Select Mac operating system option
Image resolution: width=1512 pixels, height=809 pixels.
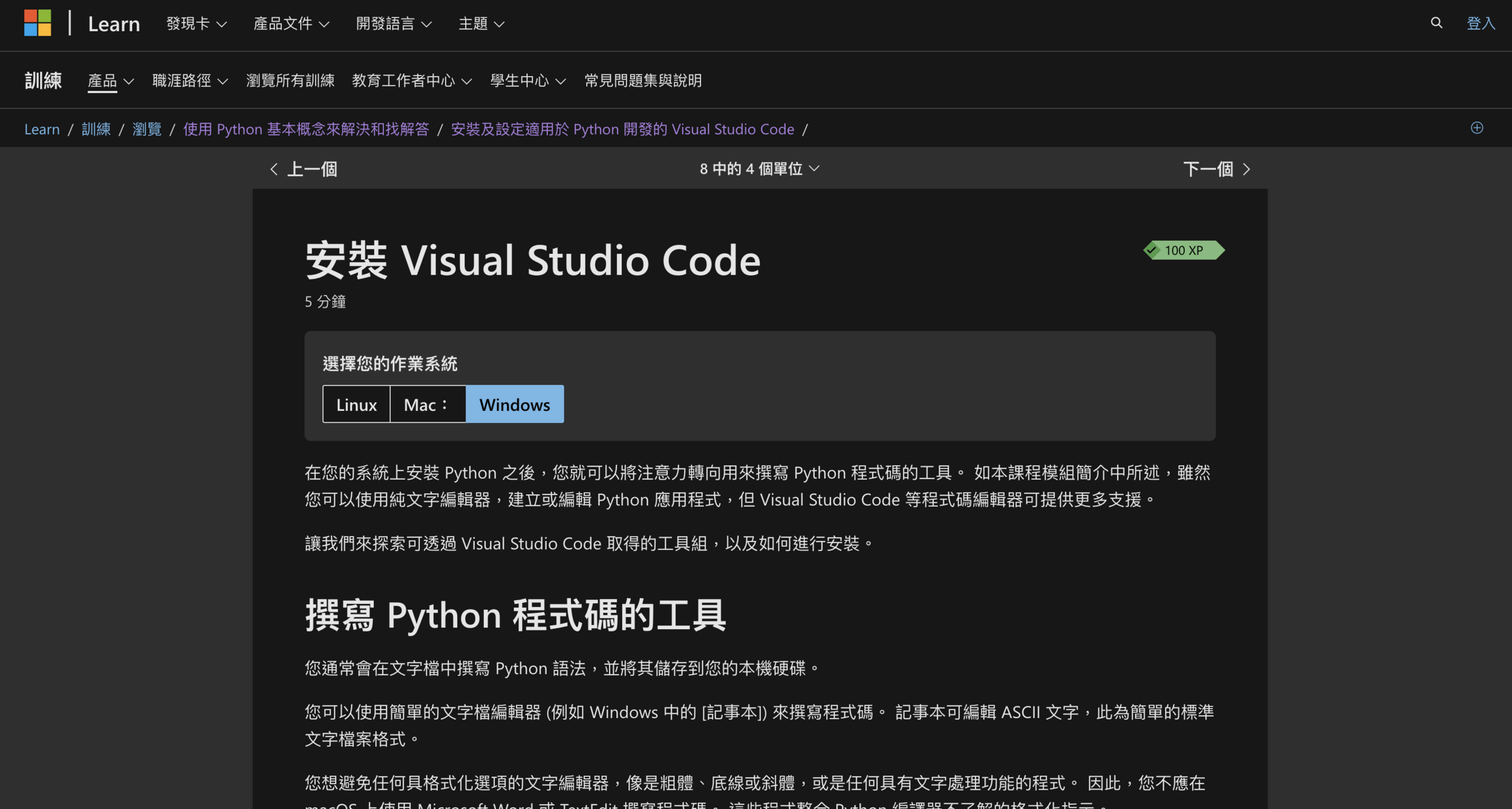coord(427,404)
